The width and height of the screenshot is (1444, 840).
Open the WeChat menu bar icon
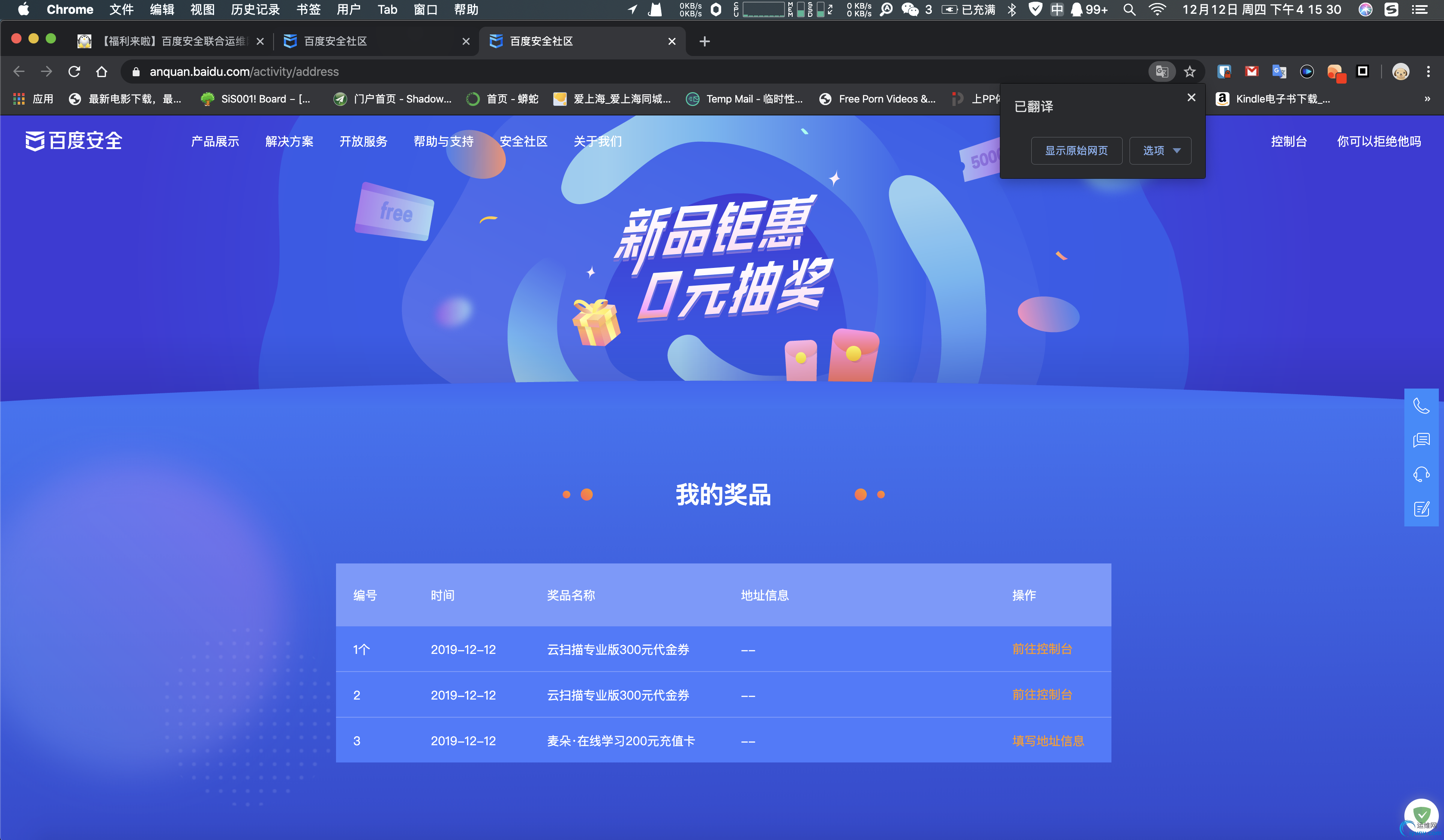tap(909, 10)
